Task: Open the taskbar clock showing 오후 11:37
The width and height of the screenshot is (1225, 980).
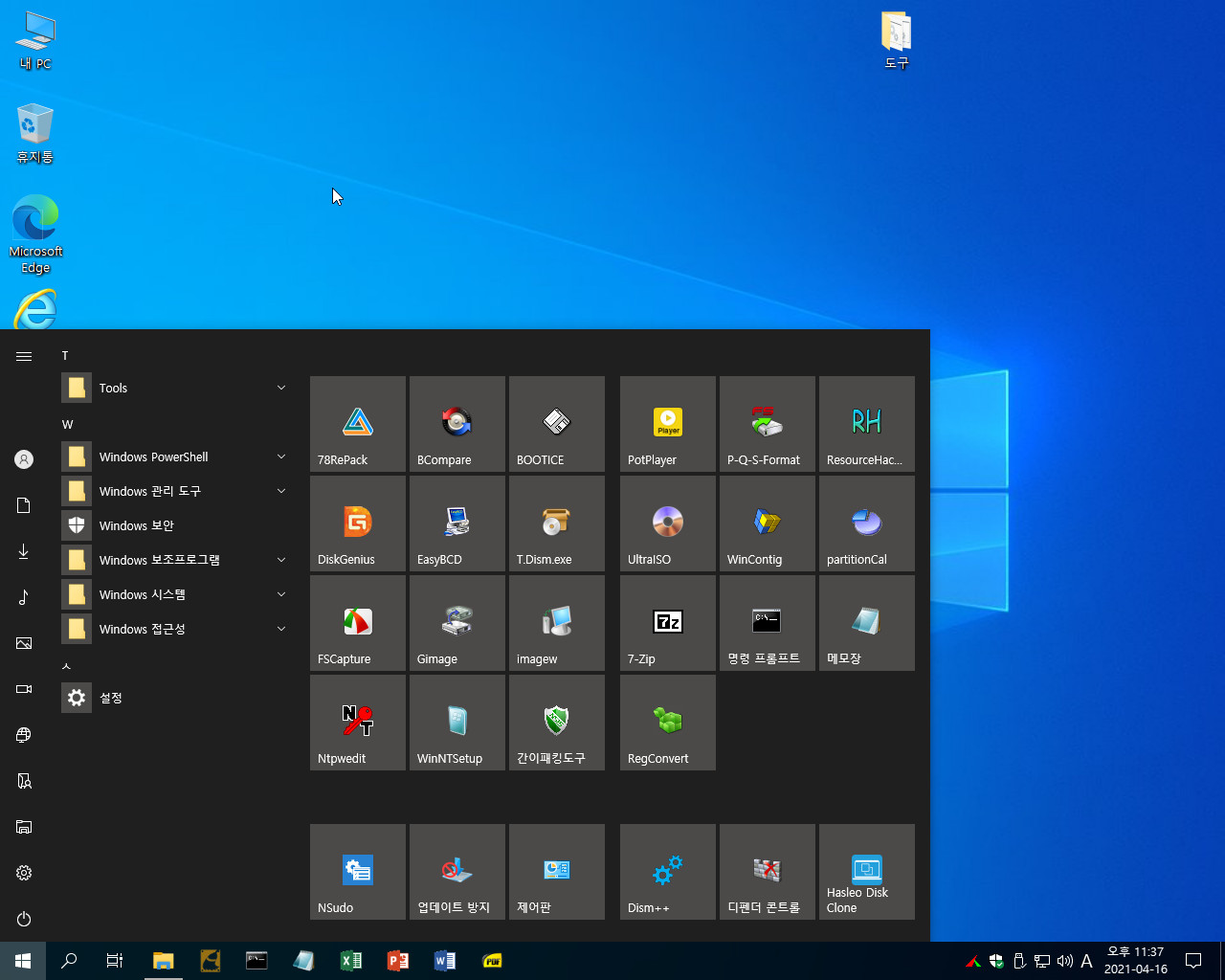Action: point(1136,961)
